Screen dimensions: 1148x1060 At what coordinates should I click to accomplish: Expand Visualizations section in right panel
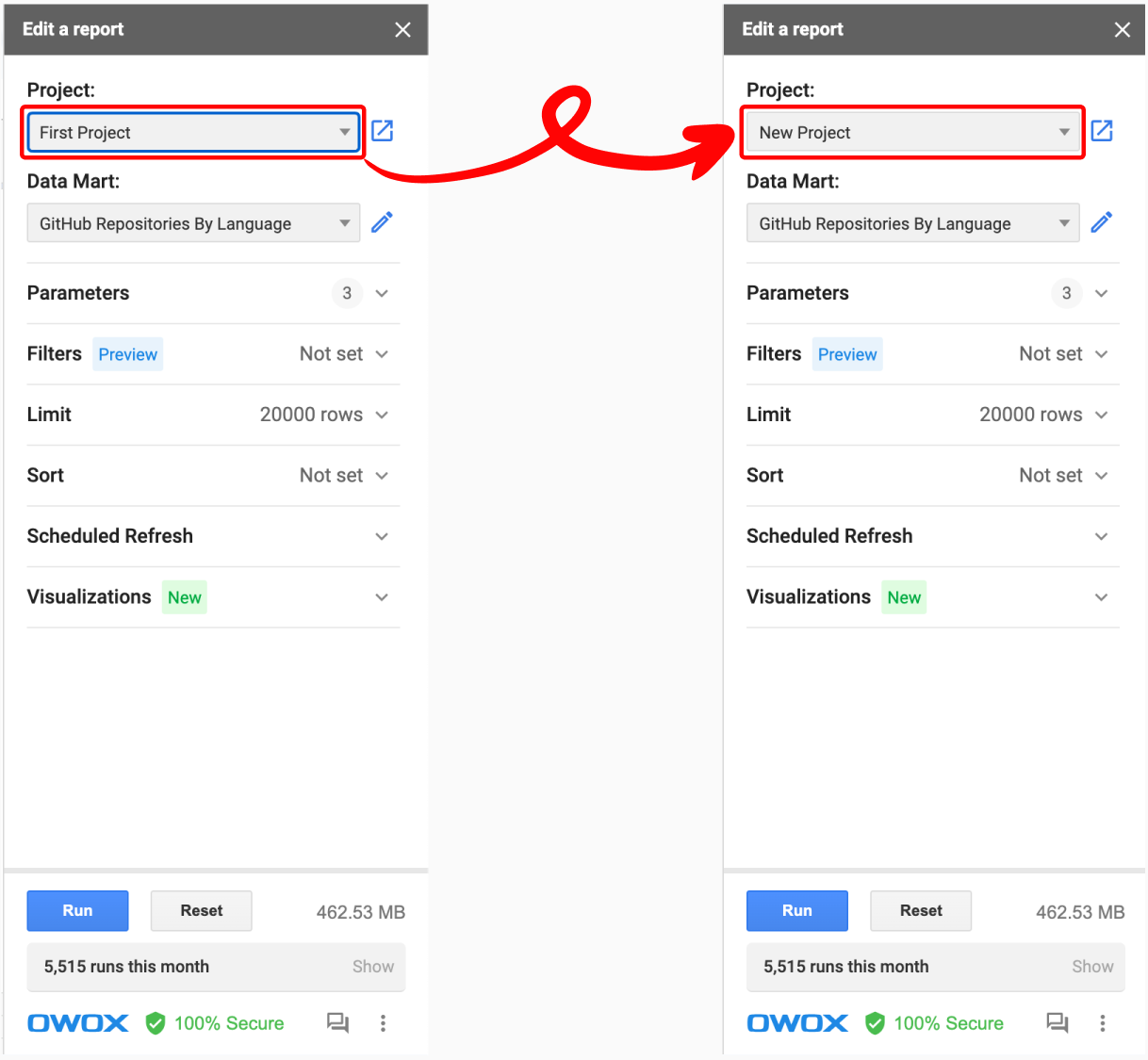tap(933, 597)
